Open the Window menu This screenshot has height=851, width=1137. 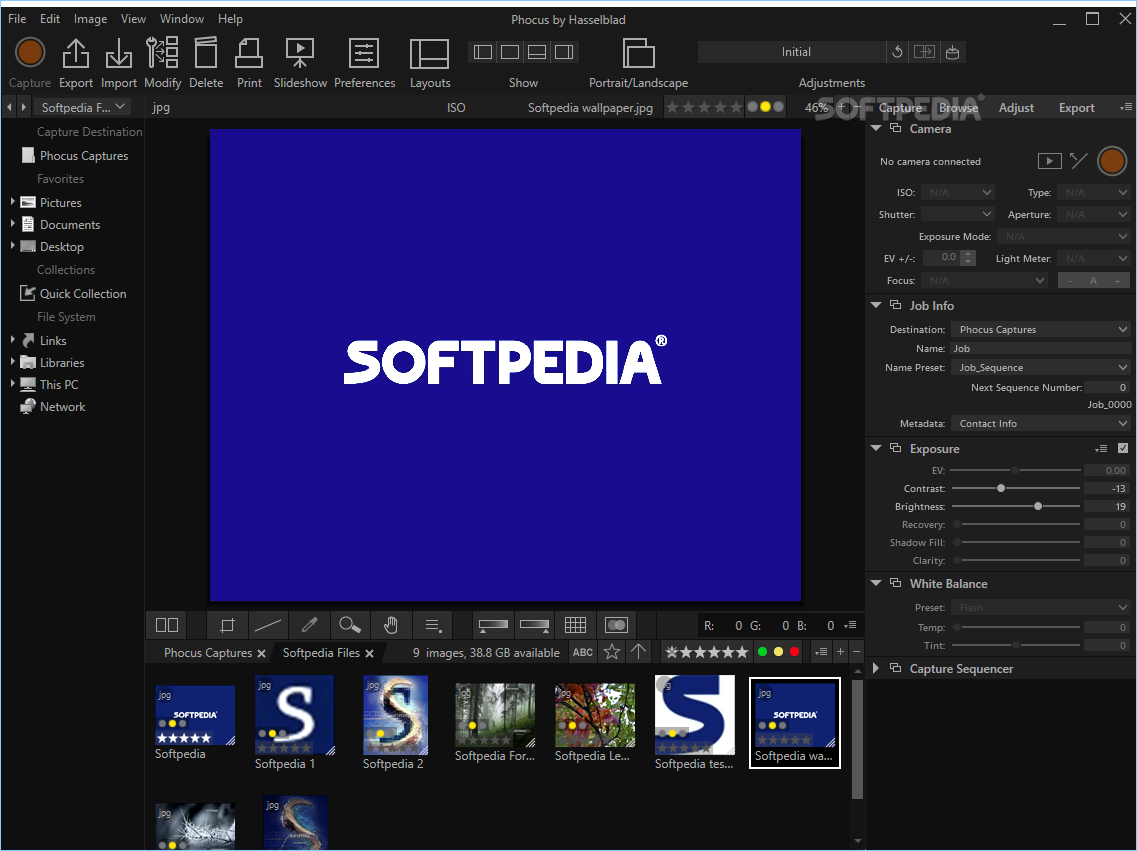pyautogui.click(x=181, y=19)
